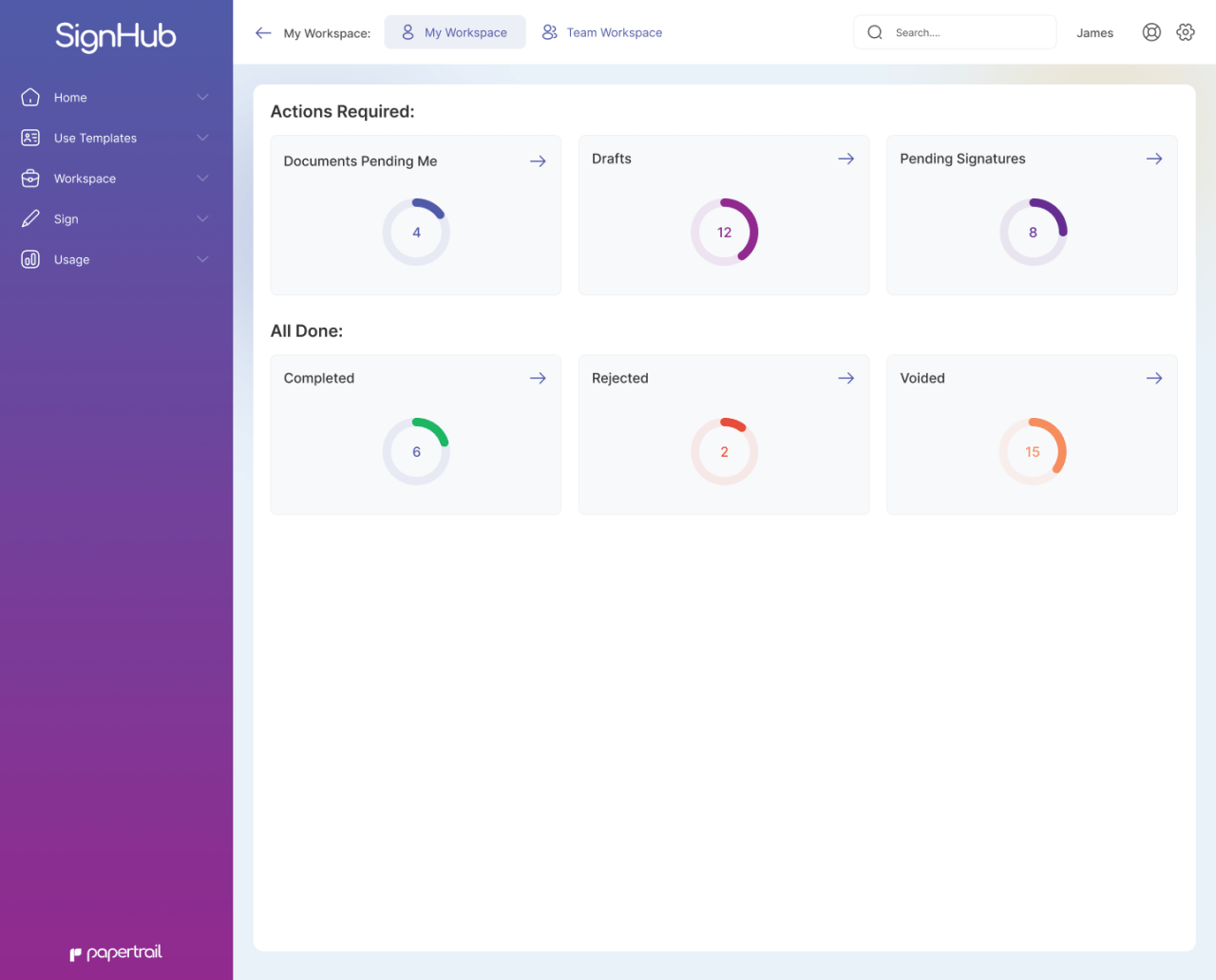
Task: Open the Drafts list arrow
Action: tap(845, 159)
